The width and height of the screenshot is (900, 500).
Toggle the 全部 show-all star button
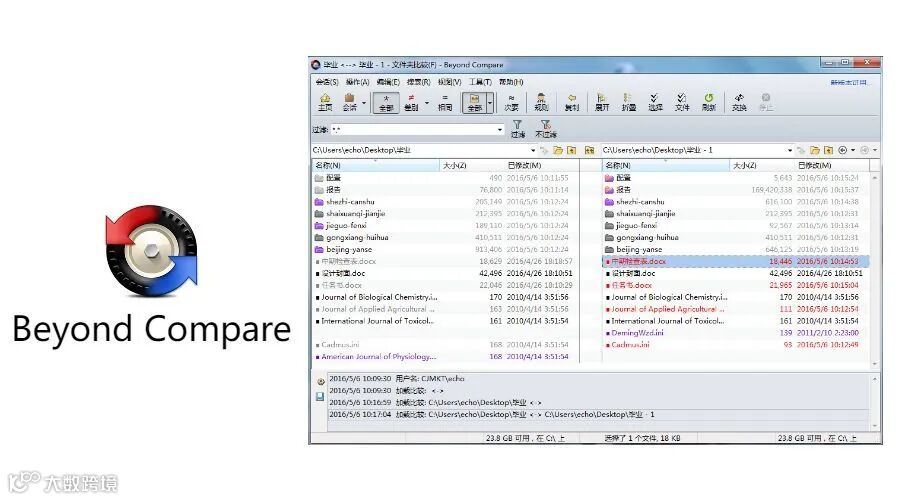[386, 103]
